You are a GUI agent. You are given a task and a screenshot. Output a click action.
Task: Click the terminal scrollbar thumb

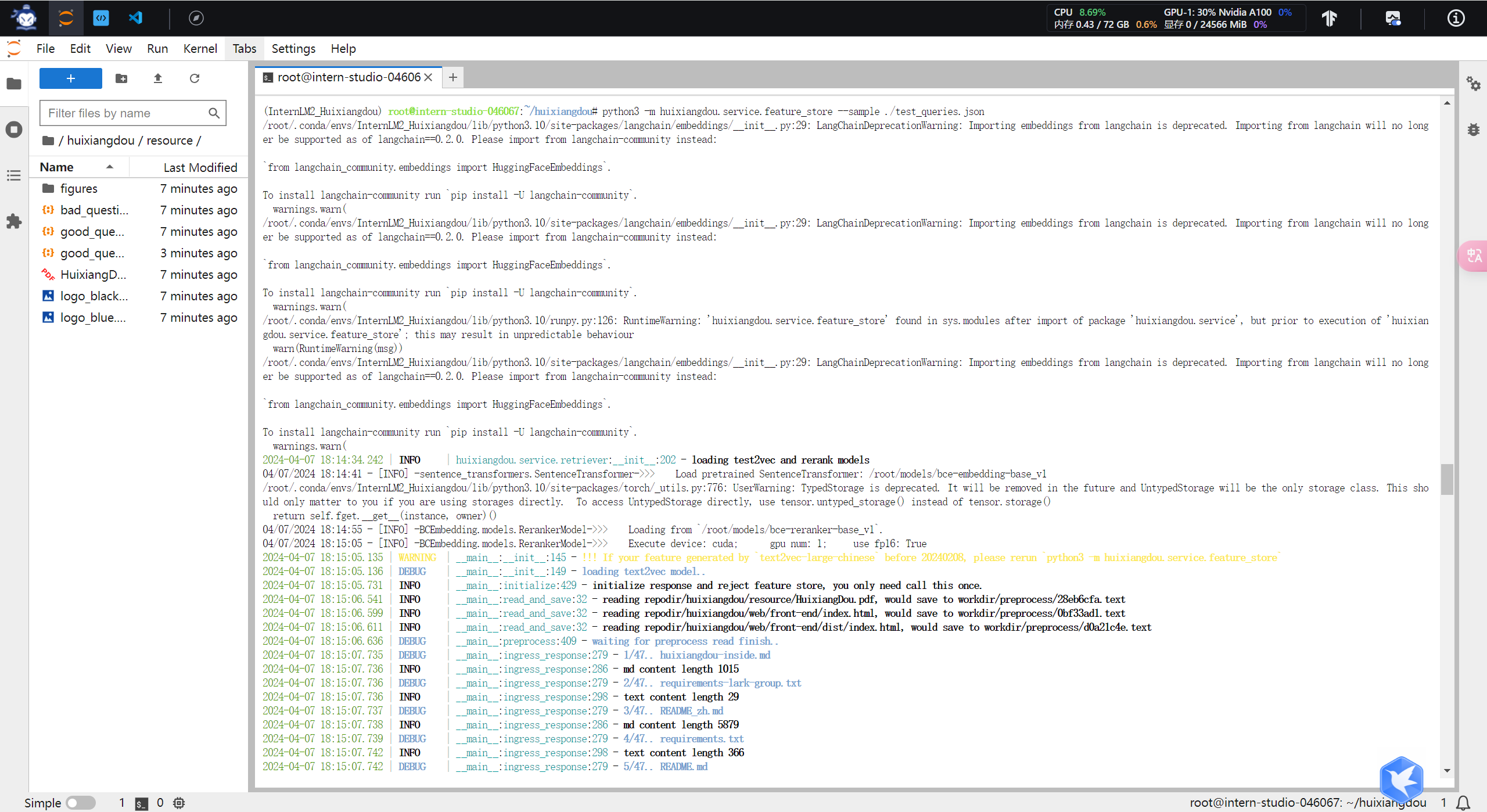click(x=1447, y=479)
